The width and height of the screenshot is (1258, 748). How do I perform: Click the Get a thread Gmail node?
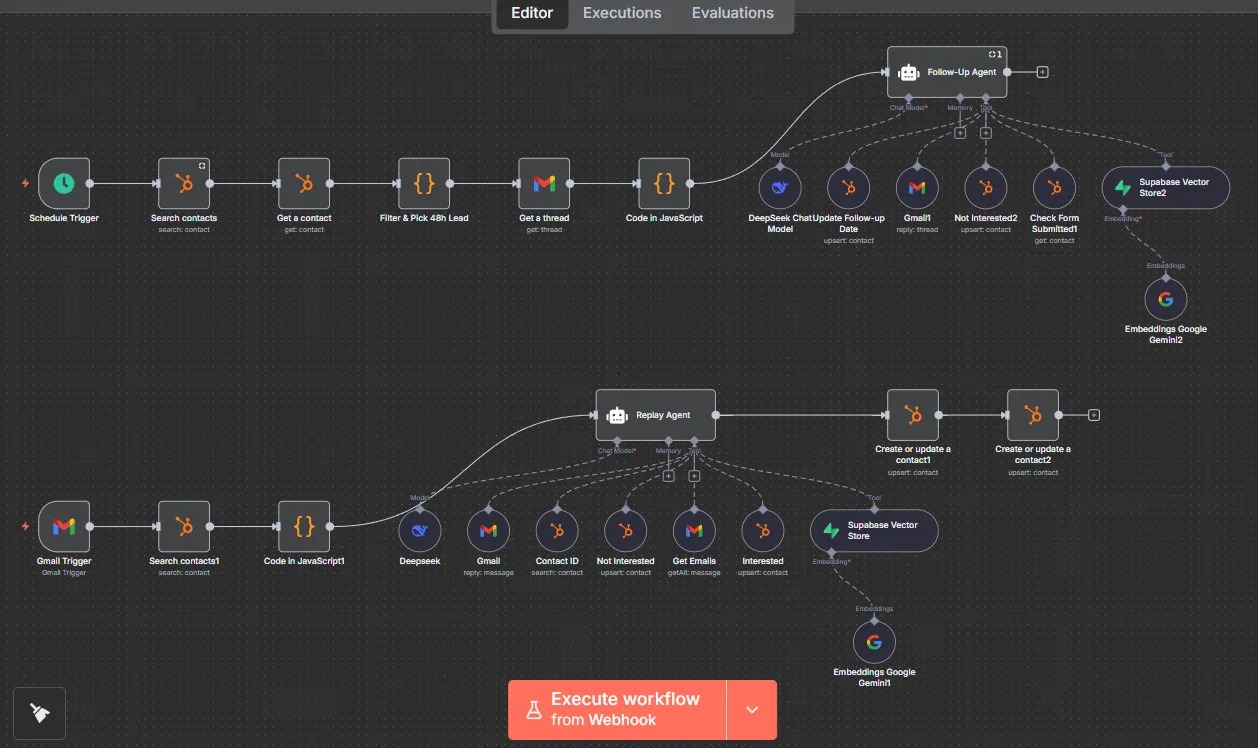point(544,184)
